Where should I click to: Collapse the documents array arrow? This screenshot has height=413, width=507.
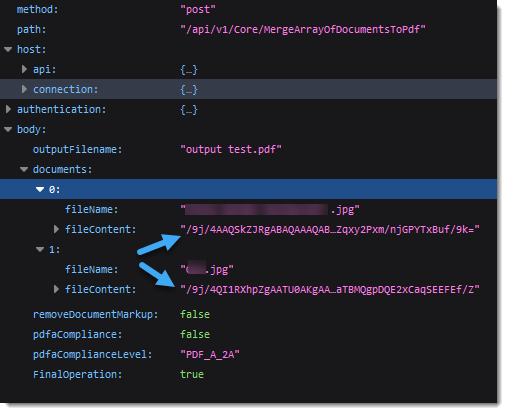pyautogui.click(x=24, y=170)
